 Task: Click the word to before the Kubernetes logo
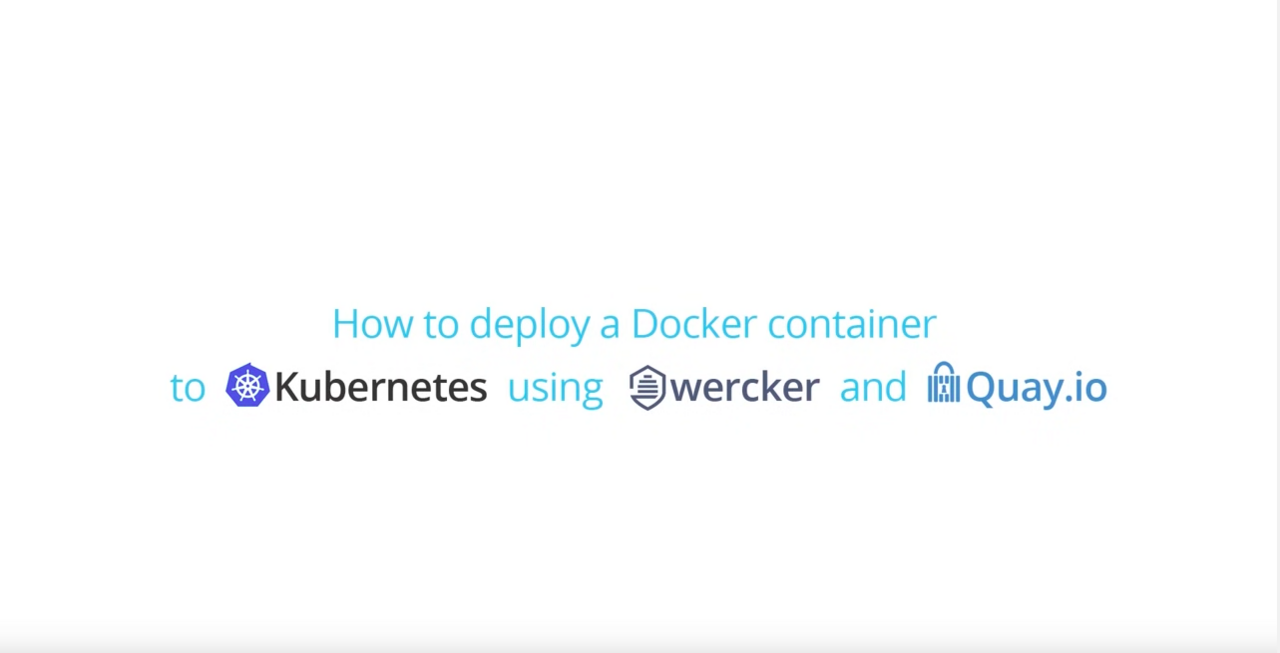pos(187,388)
